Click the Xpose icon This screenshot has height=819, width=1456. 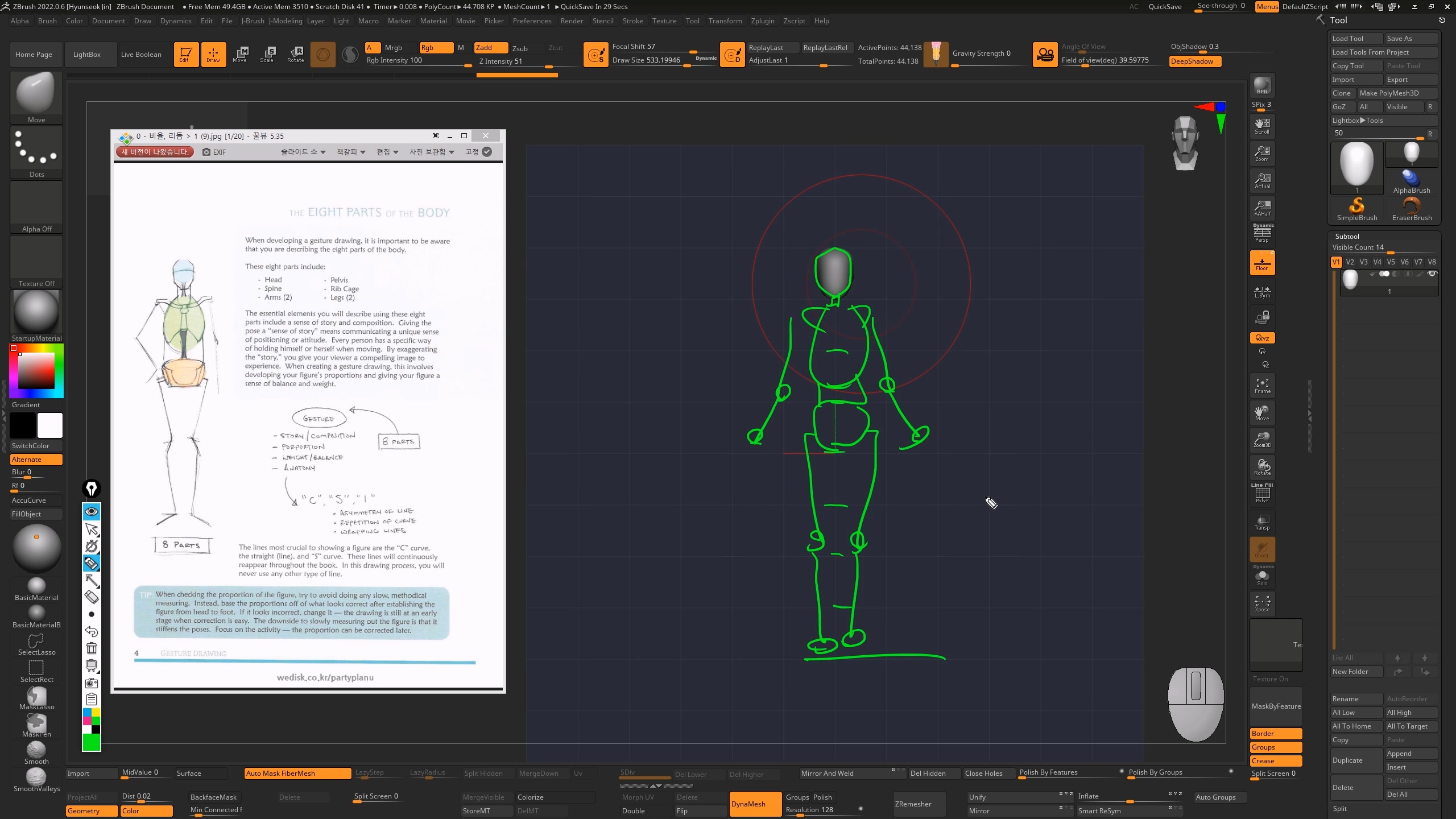pos(1262,603)
